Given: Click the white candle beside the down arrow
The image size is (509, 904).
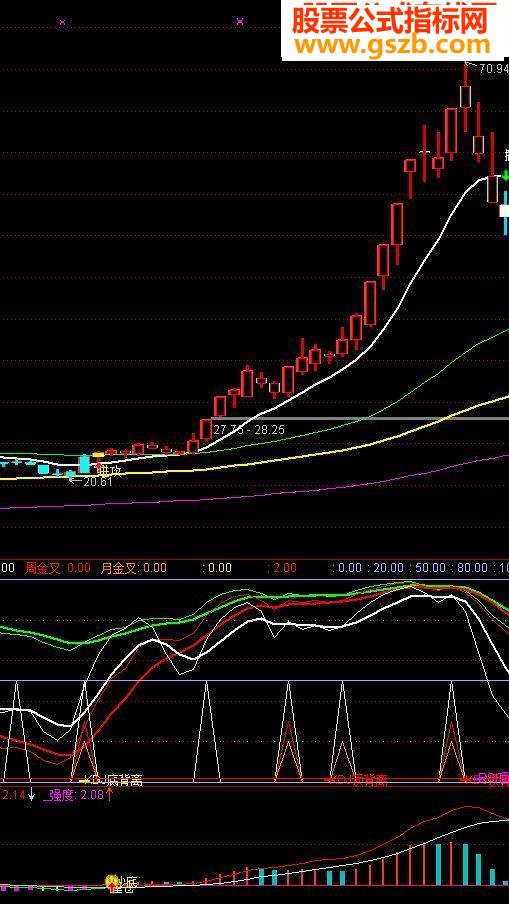Looking at the screenshot, I should tap(505, 211).
